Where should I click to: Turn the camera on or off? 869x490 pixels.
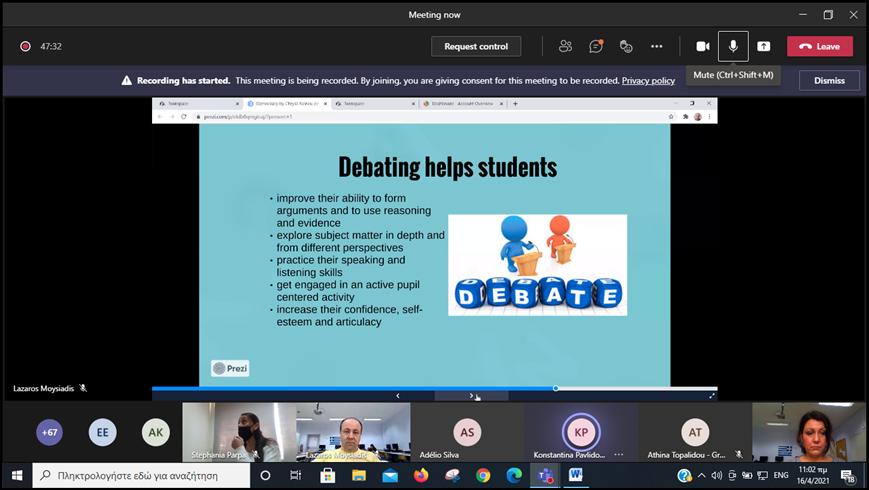pyautogui.click(x=703, y=47)
